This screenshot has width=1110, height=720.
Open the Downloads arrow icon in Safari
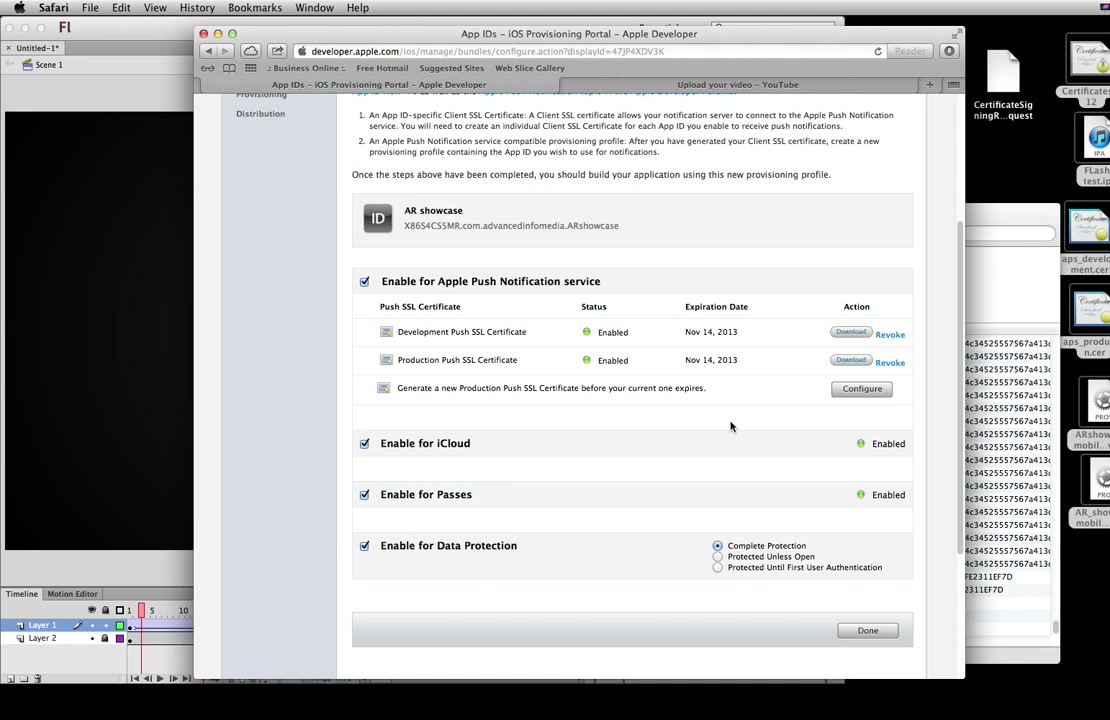949,51
